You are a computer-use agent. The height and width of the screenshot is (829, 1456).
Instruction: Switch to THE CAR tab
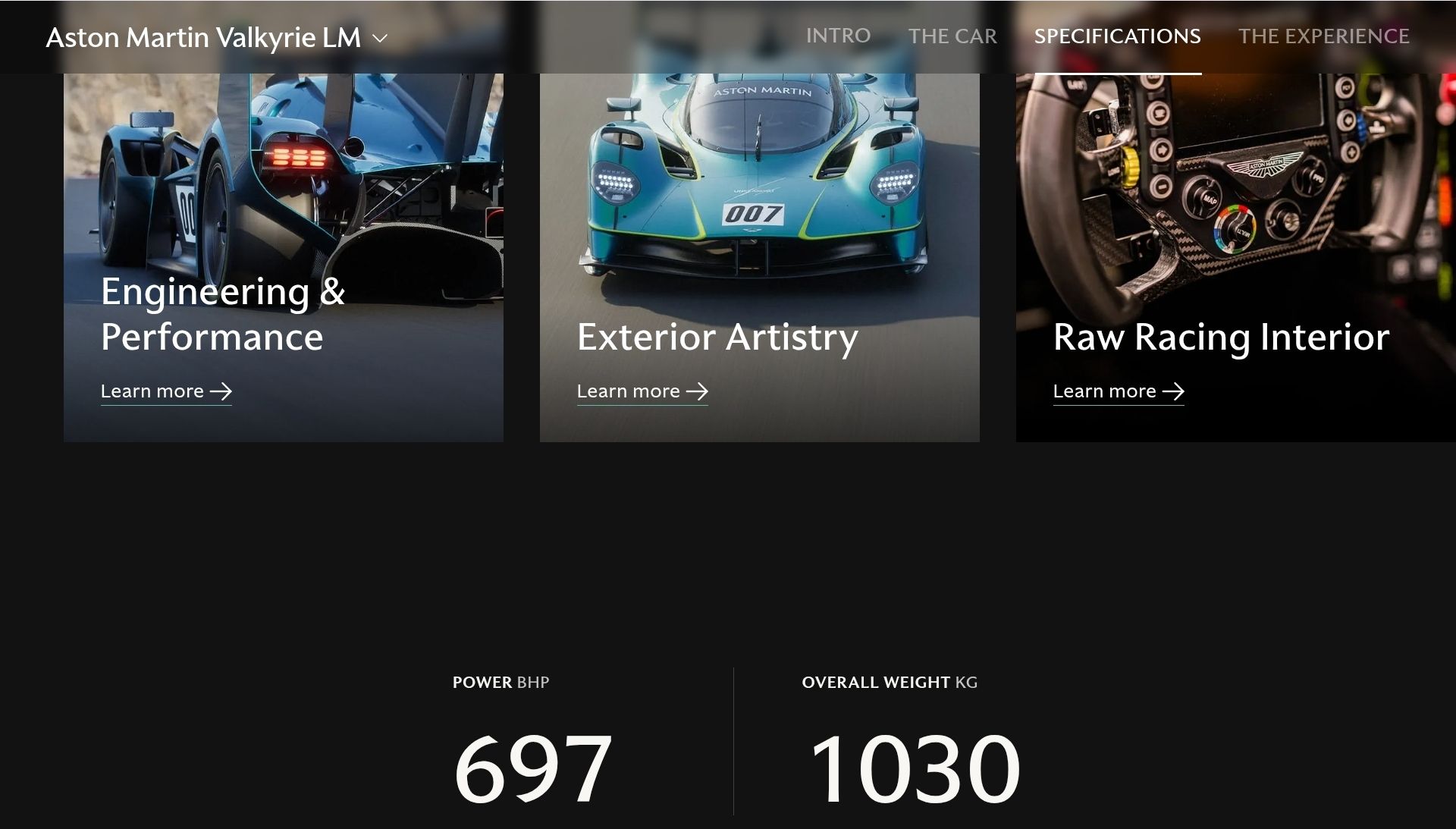[x=952, y=36]
